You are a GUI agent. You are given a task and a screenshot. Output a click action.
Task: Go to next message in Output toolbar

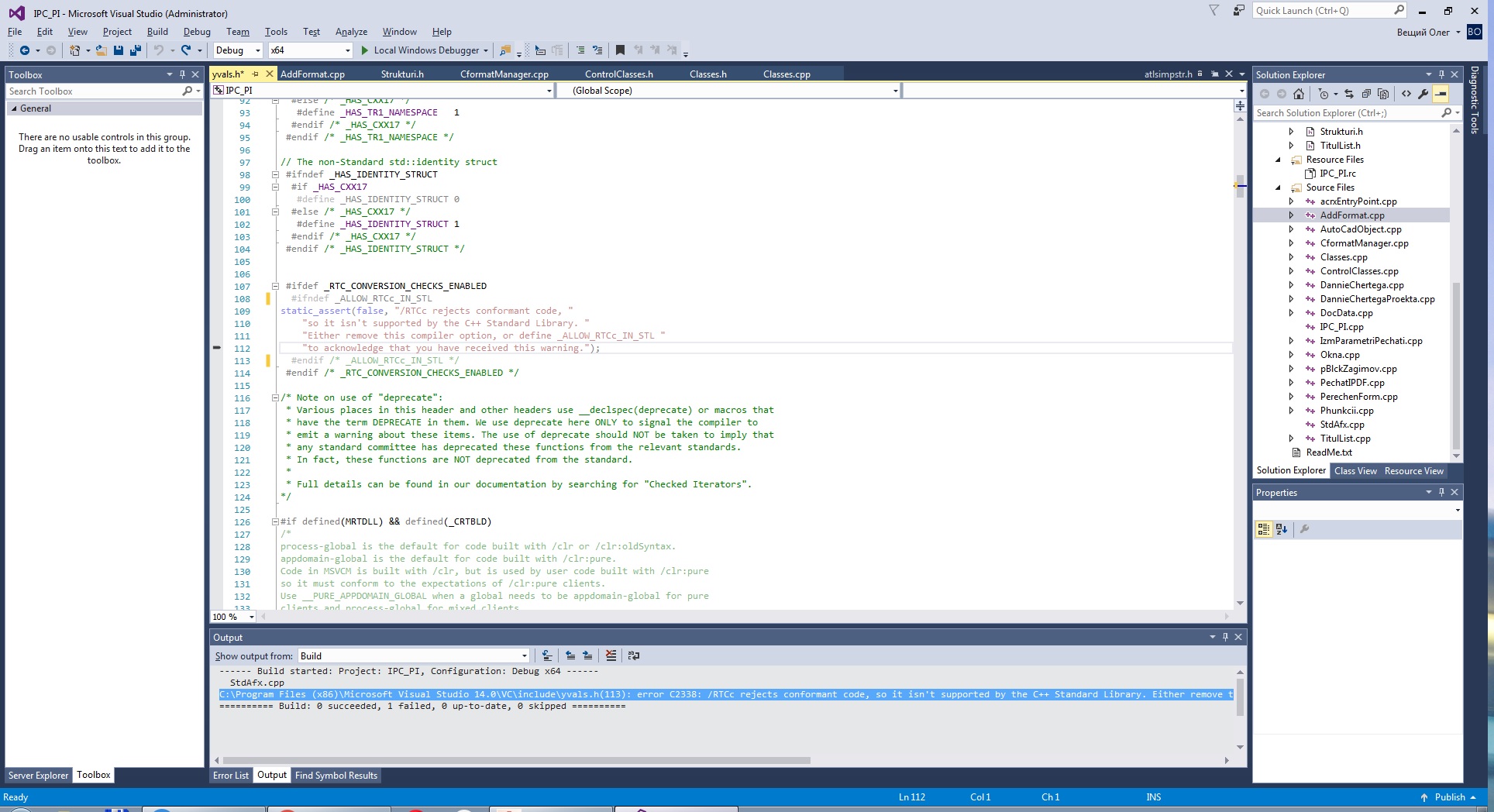click(x=587, y=655)
